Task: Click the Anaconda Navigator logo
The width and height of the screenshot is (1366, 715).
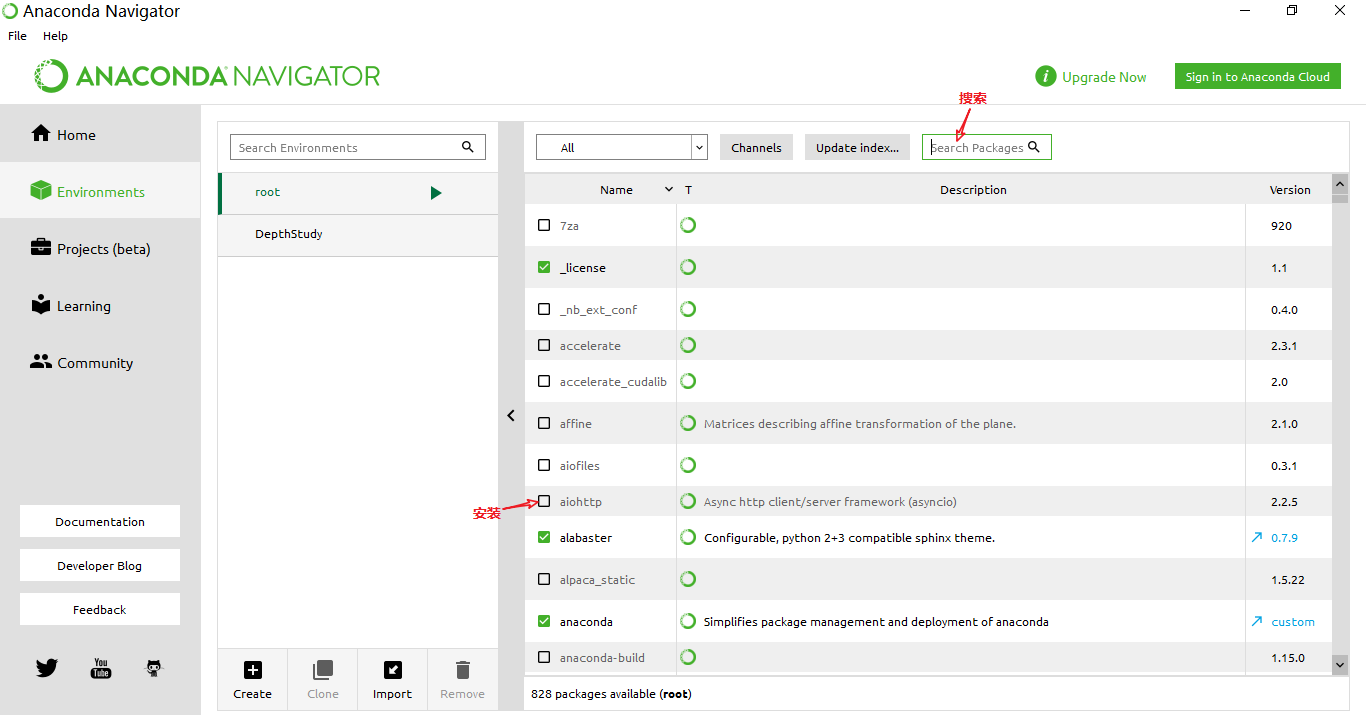Action: point(208,76)
